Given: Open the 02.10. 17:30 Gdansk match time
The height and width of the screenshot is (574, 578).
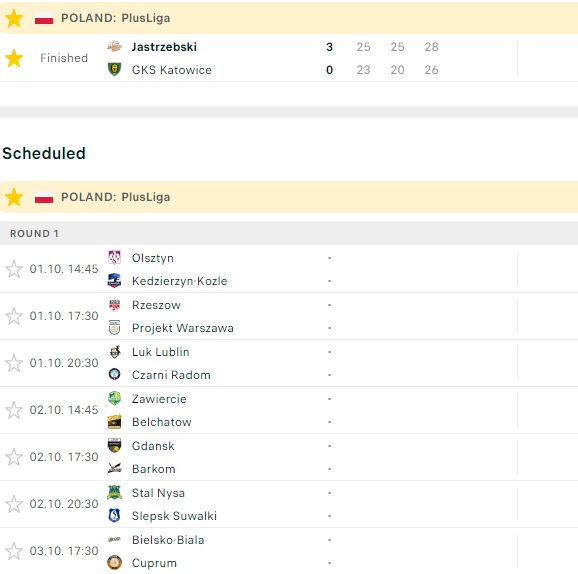Looking at the screenshot, I should 64,457.
